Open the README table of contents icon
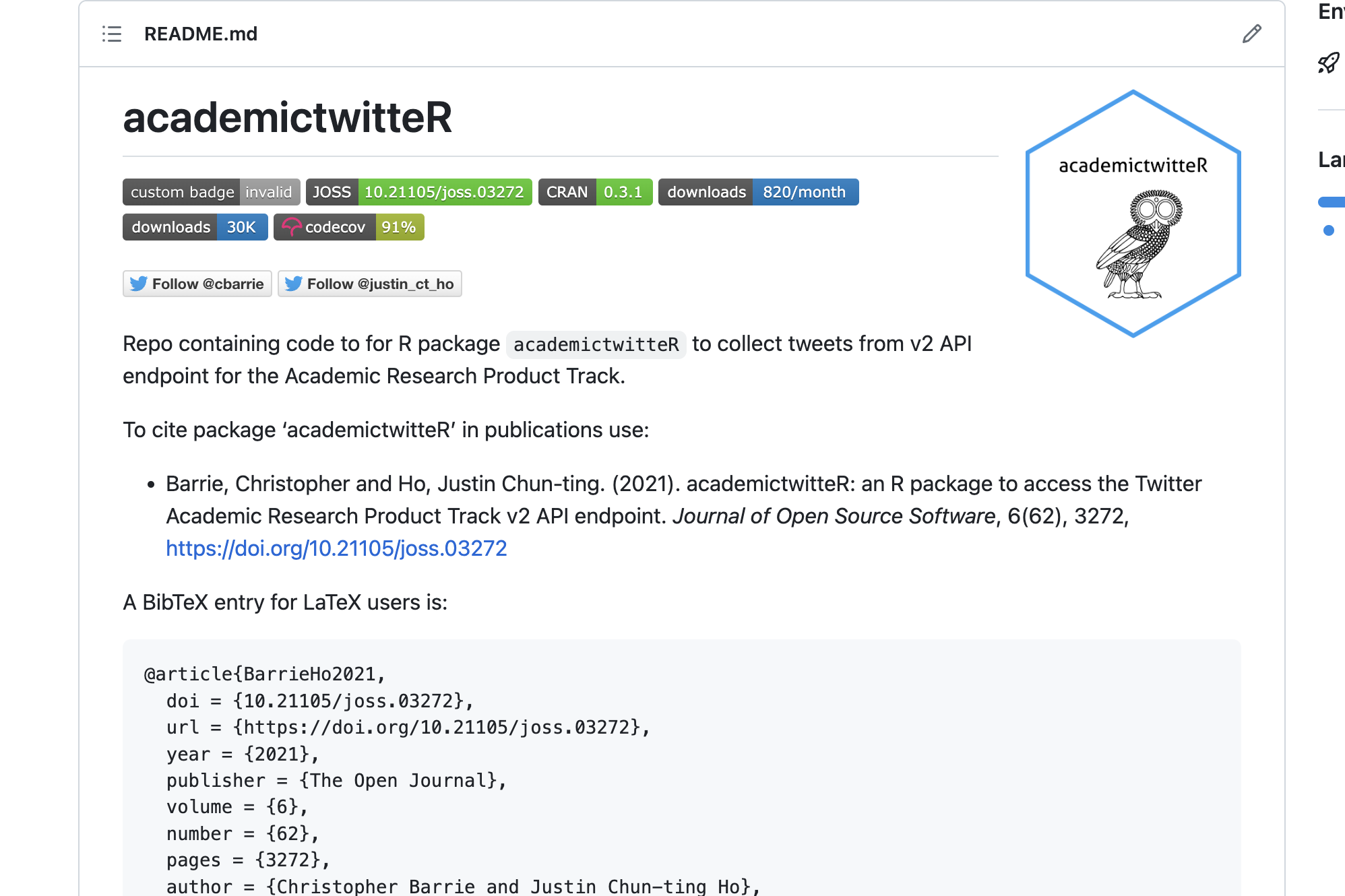 (x=112, y=34)
